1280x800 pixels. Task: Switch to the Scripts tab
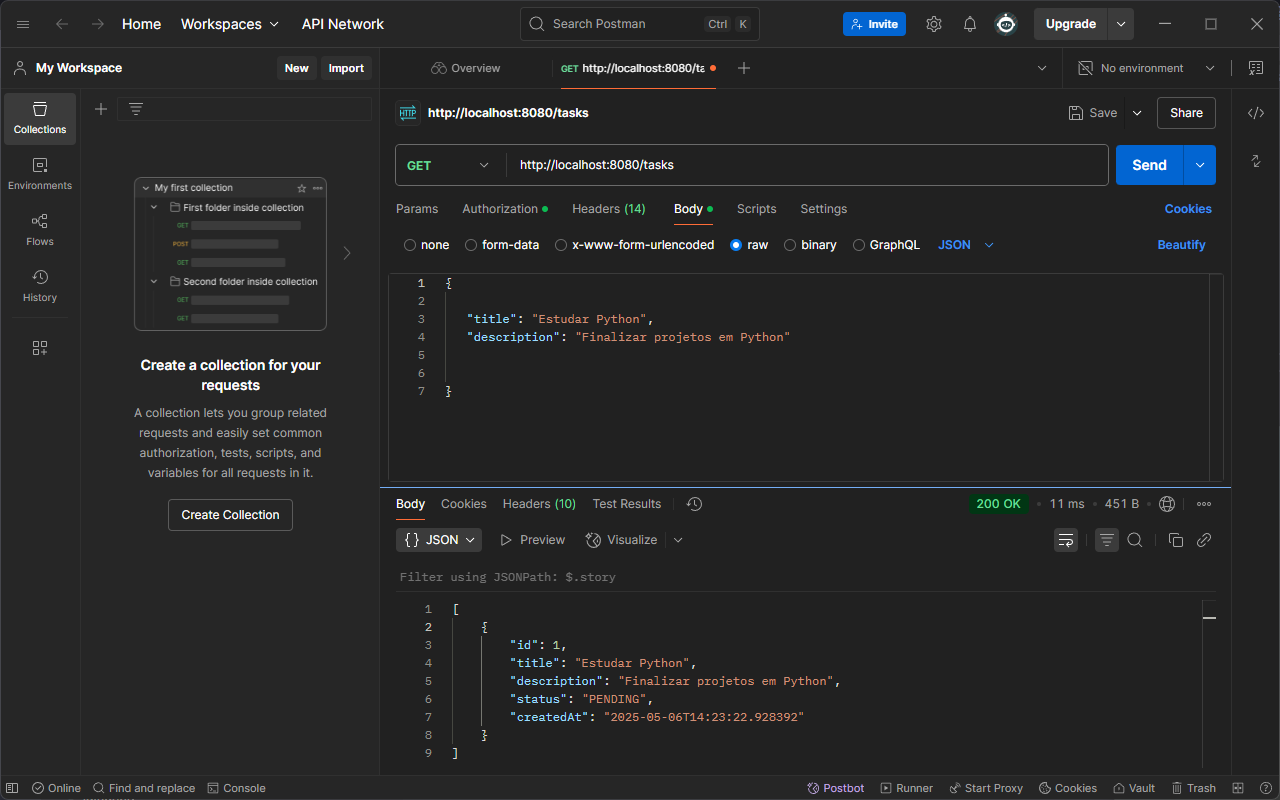756,209
